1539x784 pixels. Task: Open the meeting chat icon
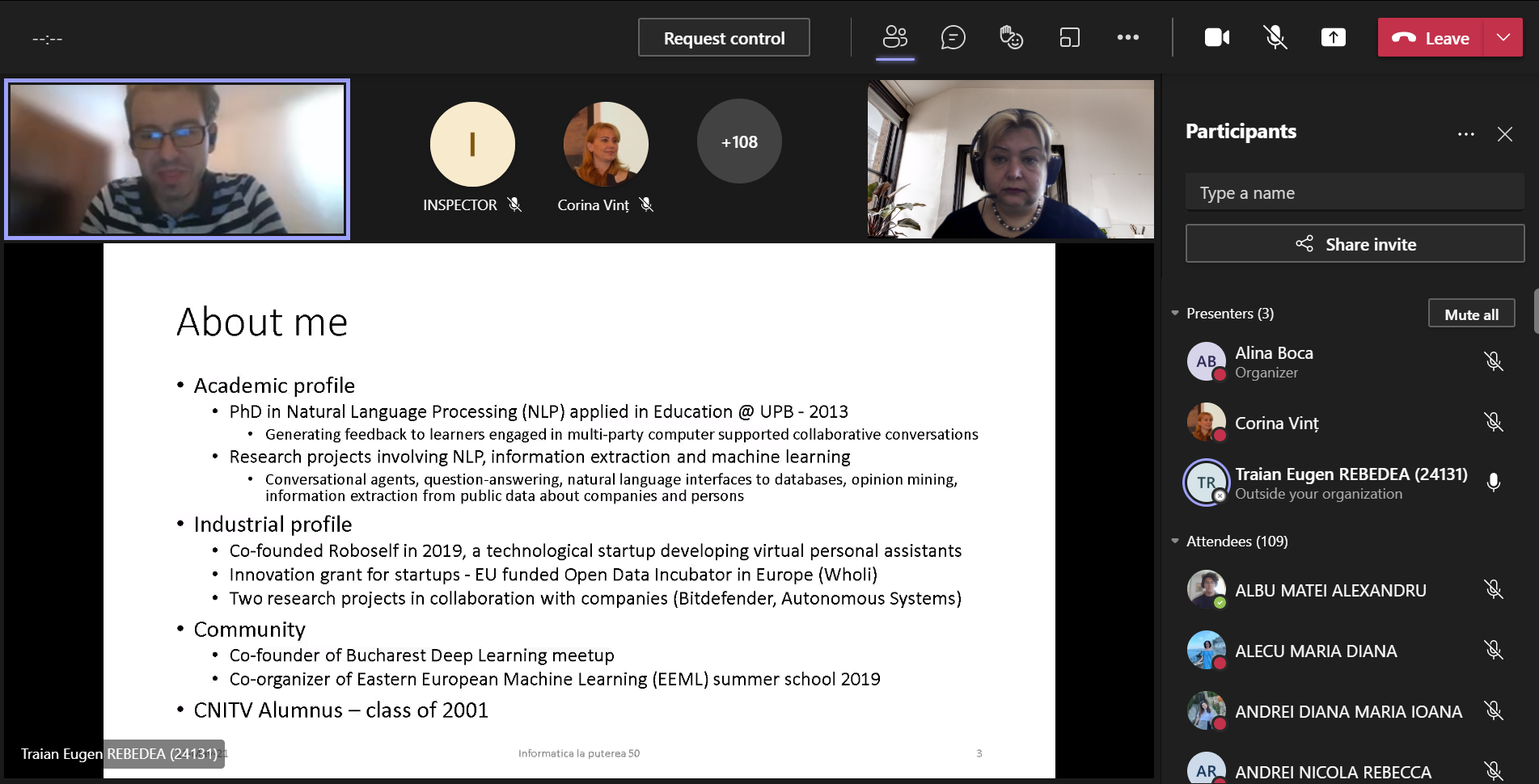[953, 37]
